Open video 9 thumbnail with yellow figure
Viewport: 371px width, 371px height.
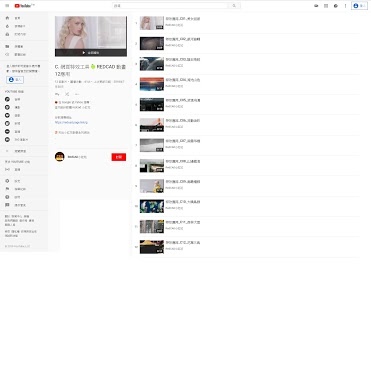152,186
